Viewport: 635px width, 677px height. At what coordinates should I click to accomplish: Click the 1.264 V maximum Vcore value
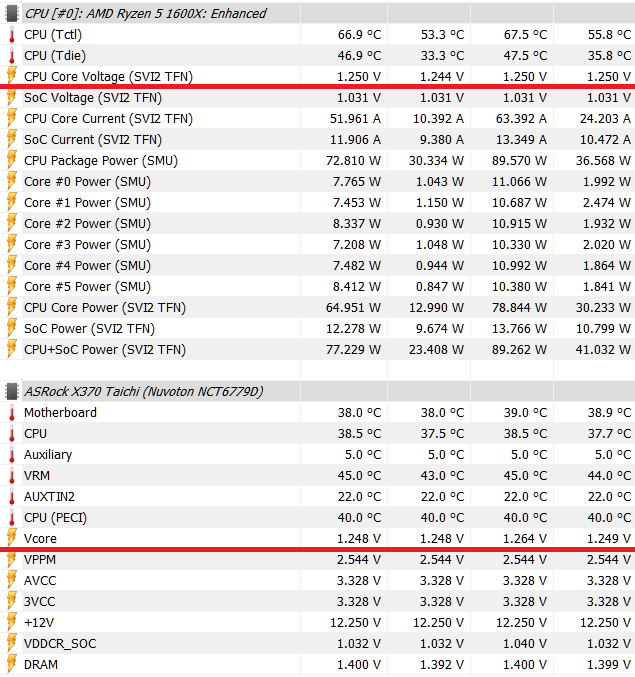(525, 539)
